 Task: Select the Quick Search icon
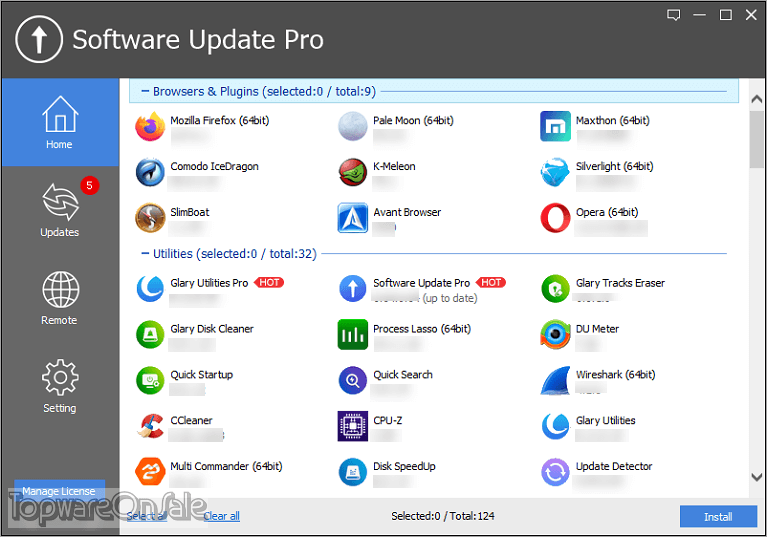(352, 380)
